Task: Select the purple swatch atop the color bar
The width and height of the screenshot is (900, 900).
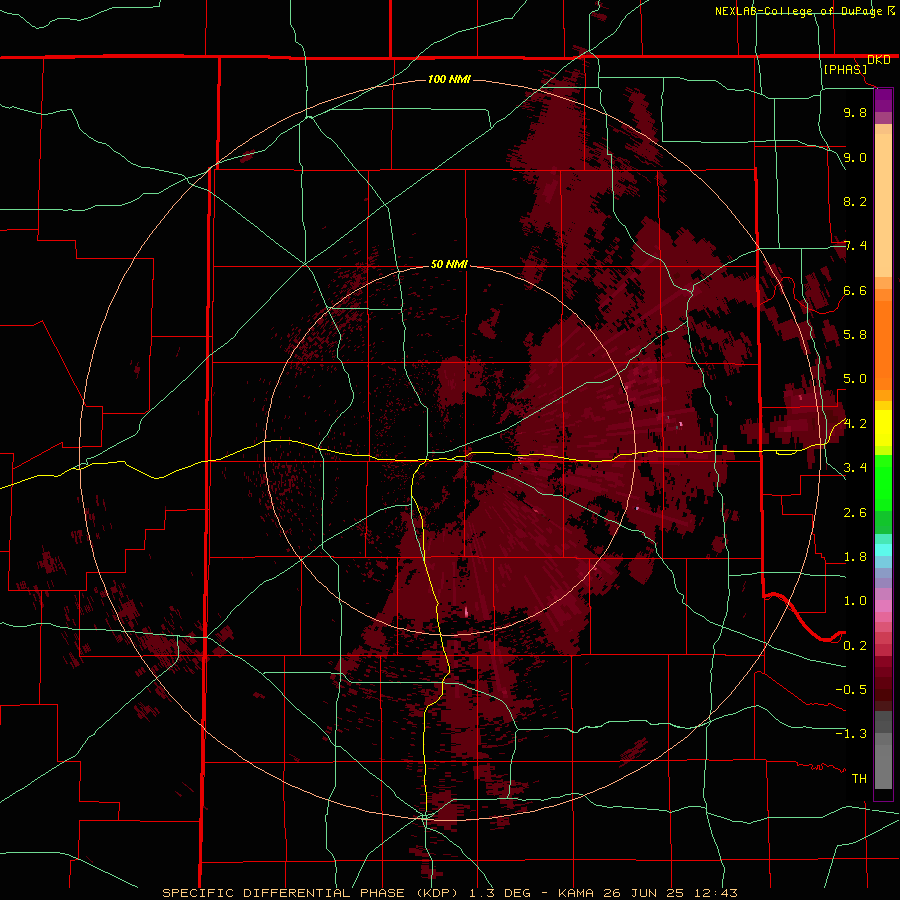Action: click(883, 100)
